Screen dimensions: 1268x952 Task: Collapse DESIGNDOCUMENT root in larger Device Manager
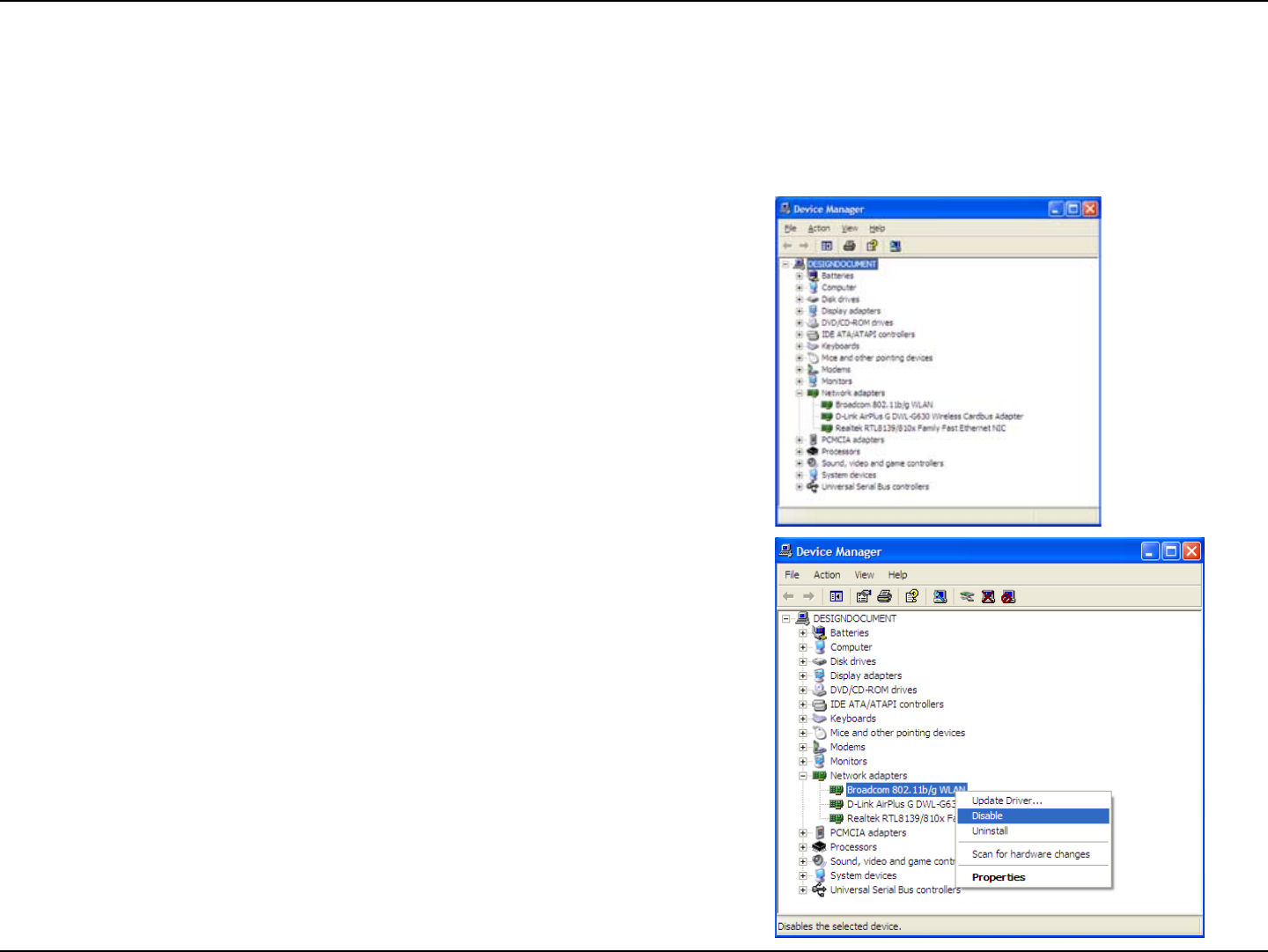786,618
